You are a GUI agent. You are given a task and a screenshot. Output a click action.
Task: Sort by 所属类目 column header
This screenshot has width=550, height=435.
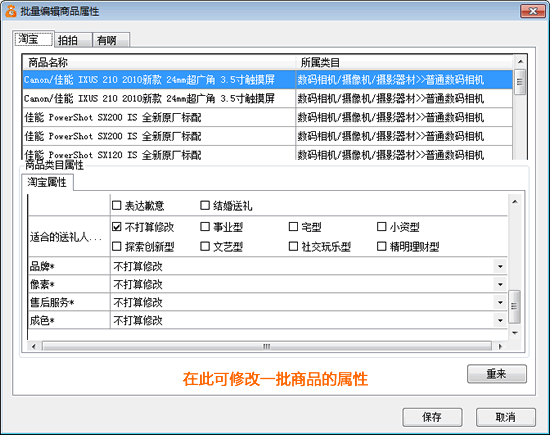coord(404,62)
